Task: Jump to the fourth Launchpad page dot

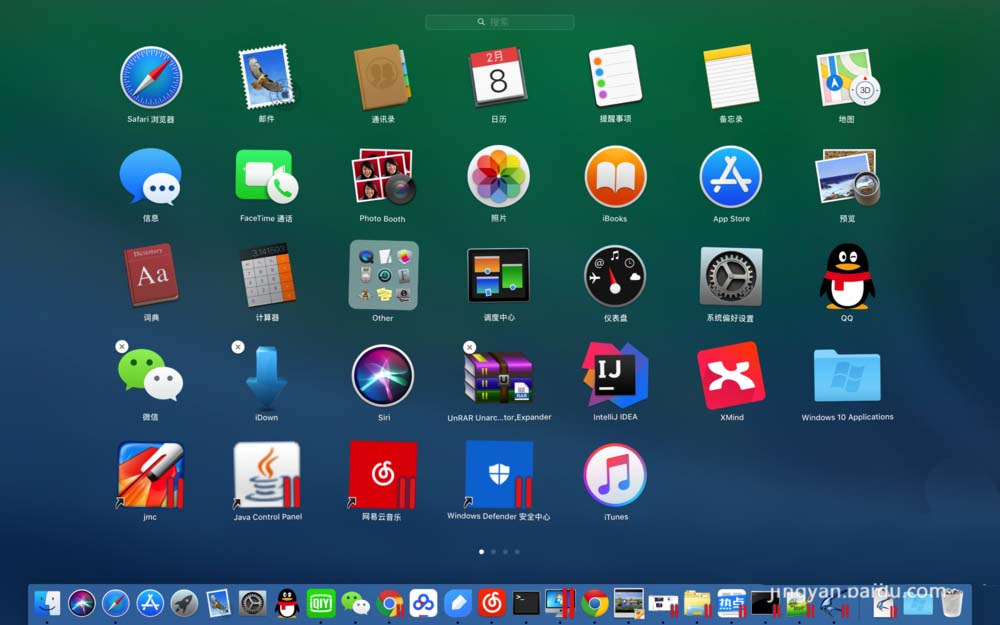Action: pyautogui.click(x=517, y=552)
